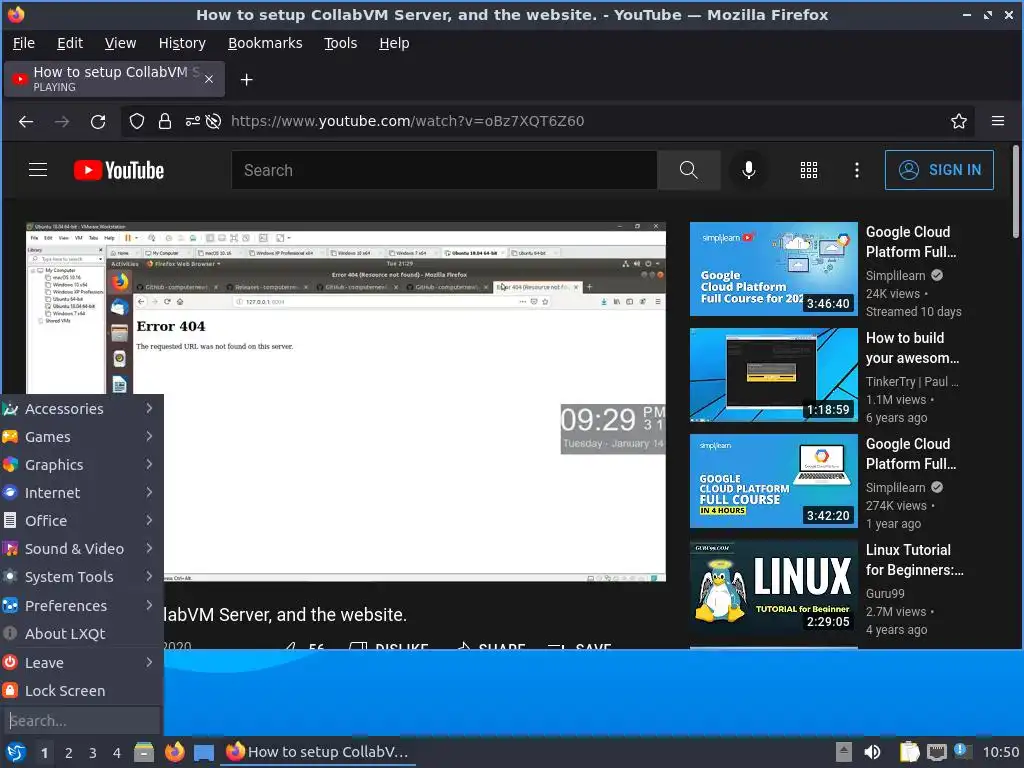Open About LXQt from the start menu
Screen dimensions: 1024x768
pyautogui.click(x=82, y=634)
